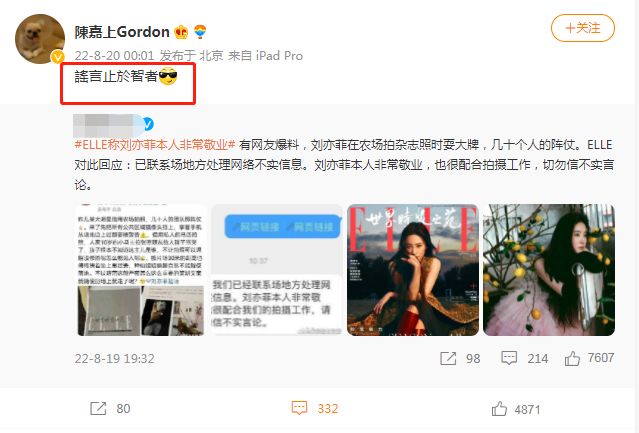Open the chat reply screenshot thumbnail
Image resolution: width=639 pixels, height=433 pixels.
pyautogui.click(x=276, y=270)
